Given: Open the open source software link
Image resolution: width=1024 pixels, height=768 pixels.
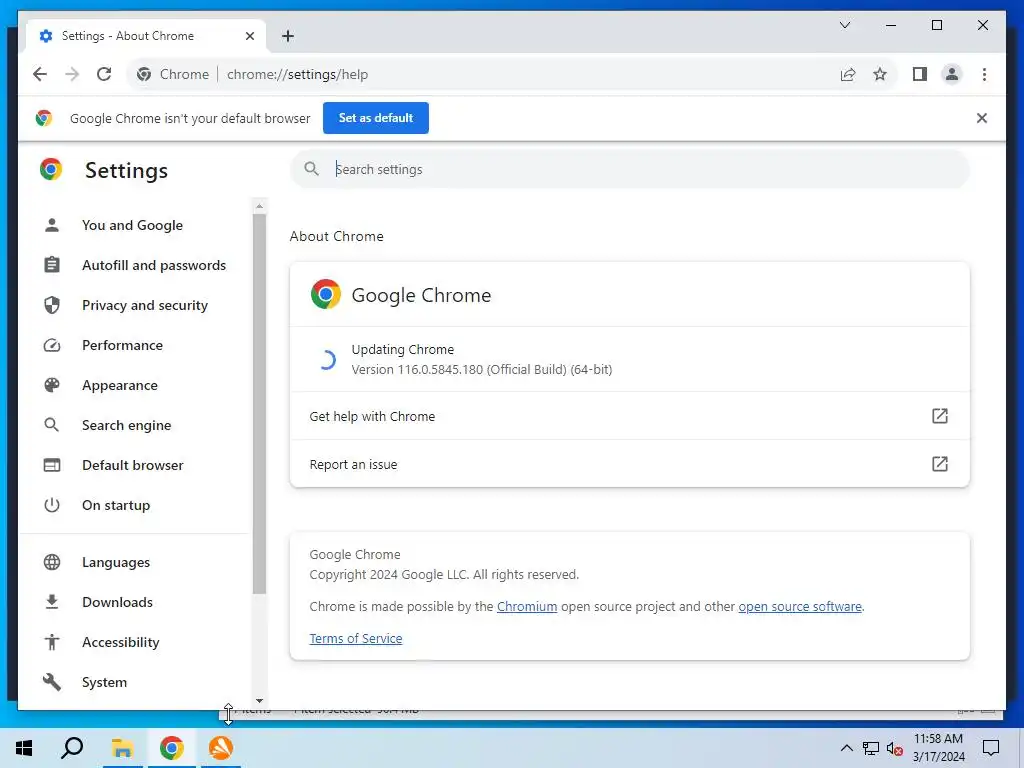Looking at the screenshot, I should tap(800, 607).
